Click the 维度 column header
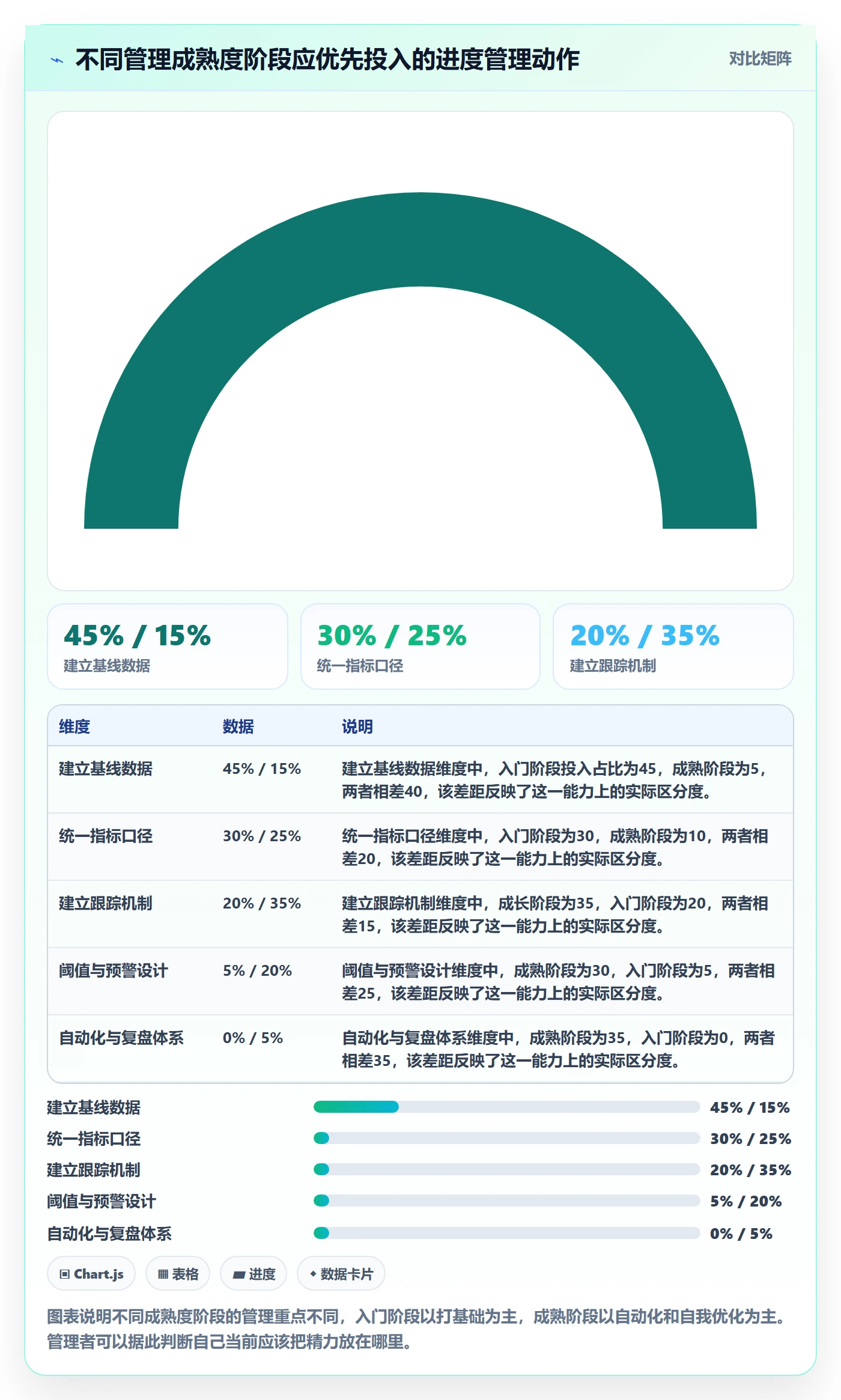 coord(74,726)
